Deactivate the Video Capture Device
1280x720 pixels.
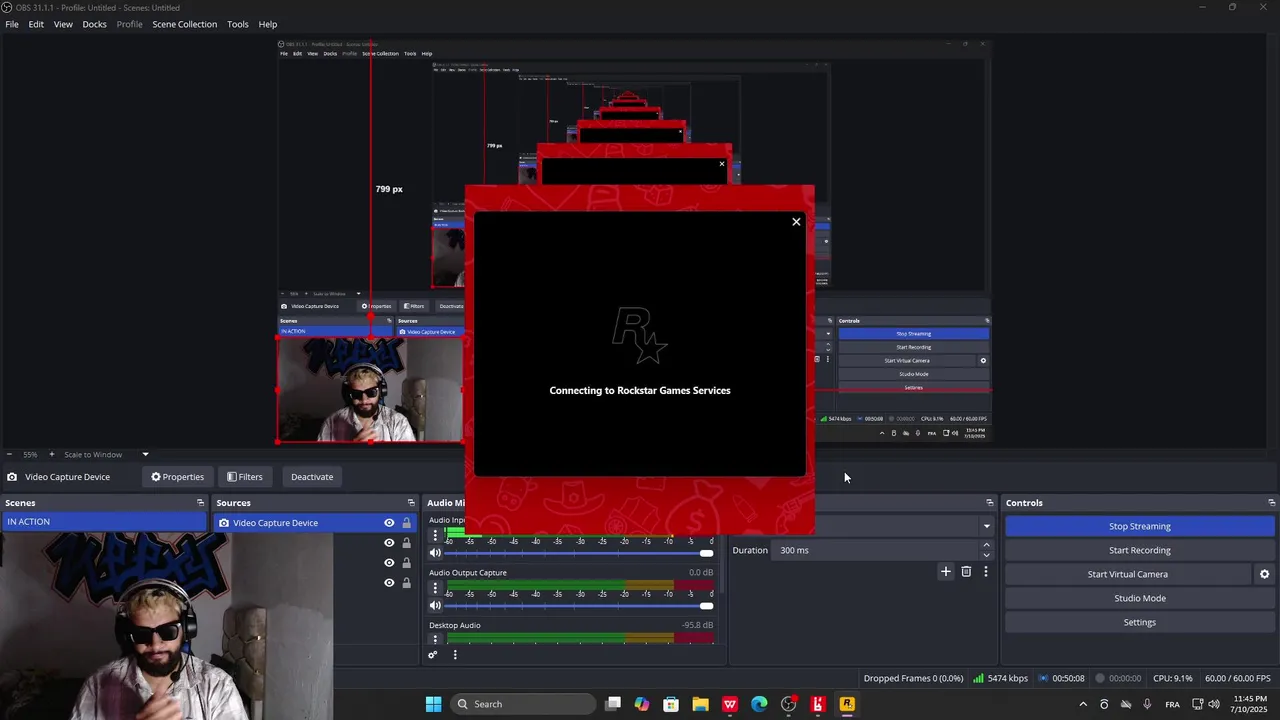click(312, 477)
